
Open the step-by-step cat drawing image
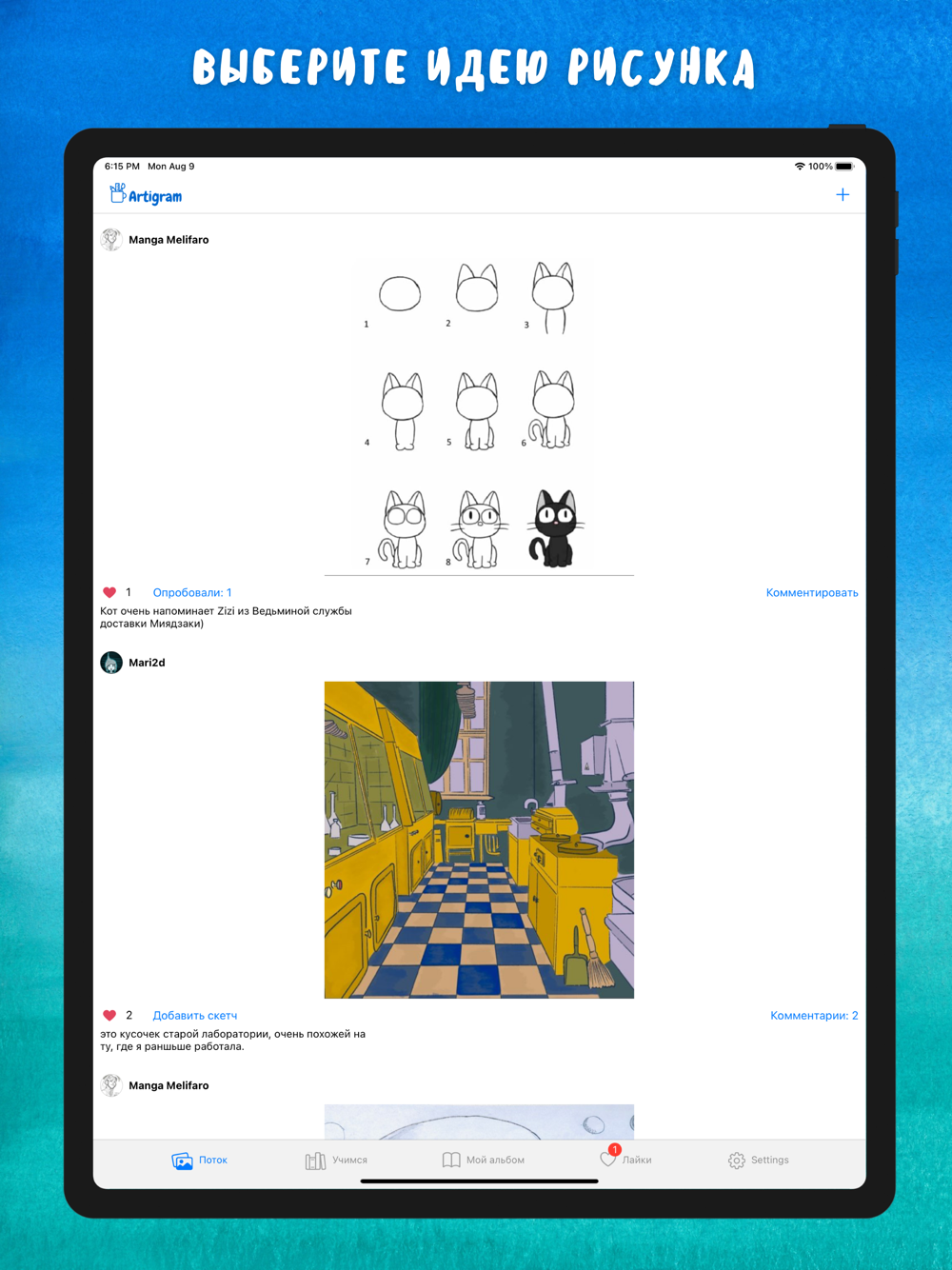pos(479,417)
